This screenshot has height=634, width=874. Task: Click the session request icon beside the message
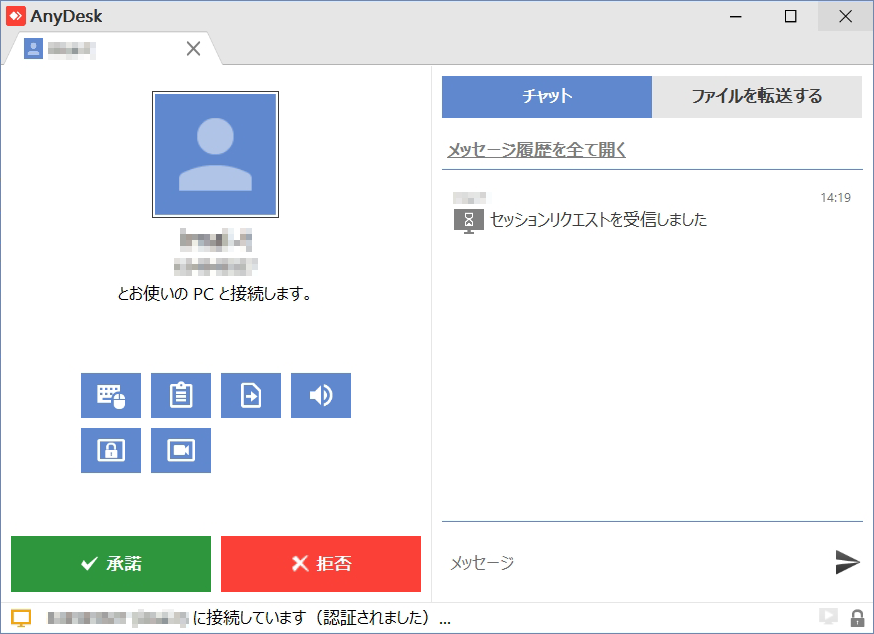(466, 221)
